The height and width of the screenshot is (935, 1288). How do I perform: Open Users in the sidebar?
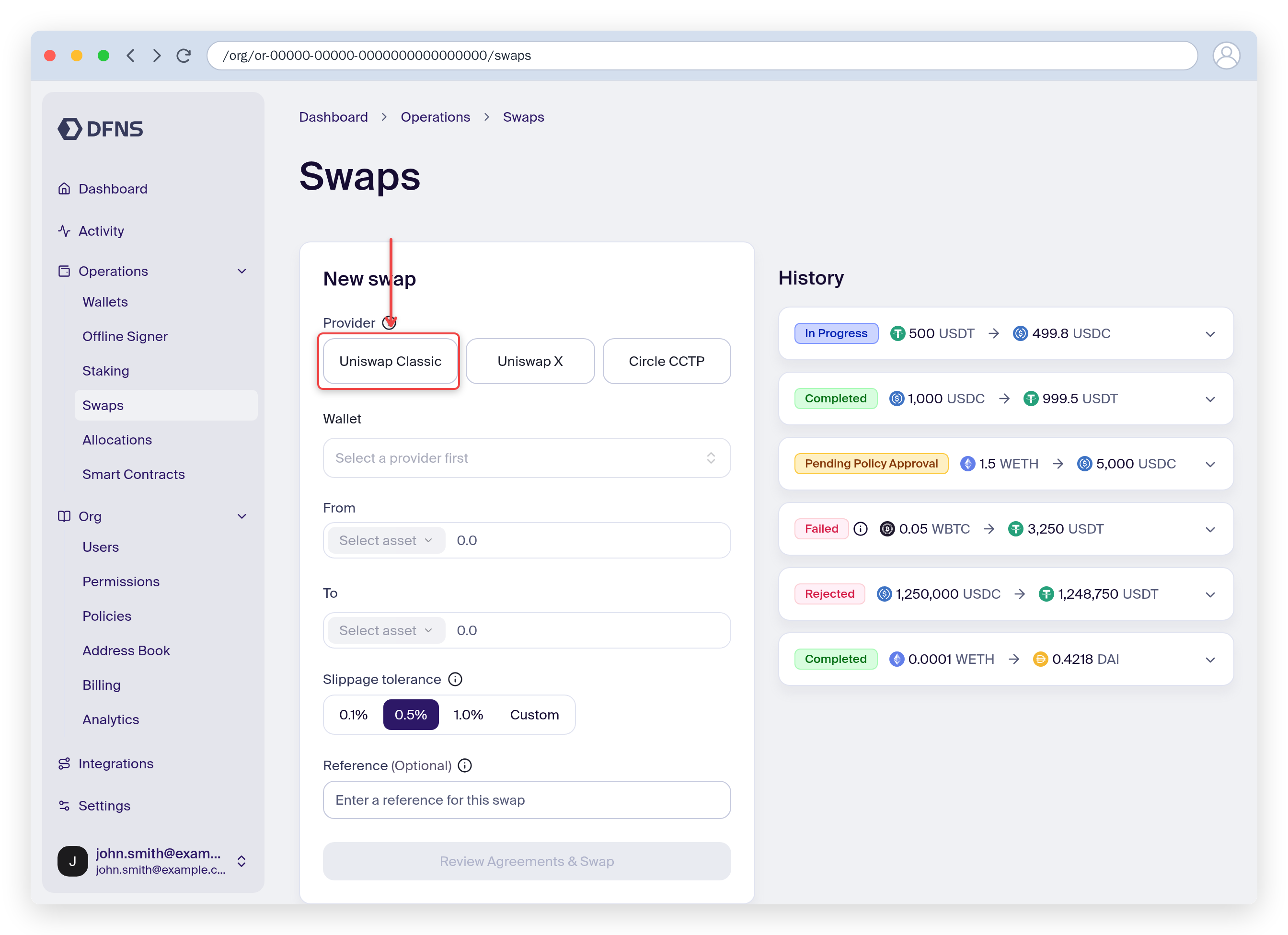(x=101, y=547)
